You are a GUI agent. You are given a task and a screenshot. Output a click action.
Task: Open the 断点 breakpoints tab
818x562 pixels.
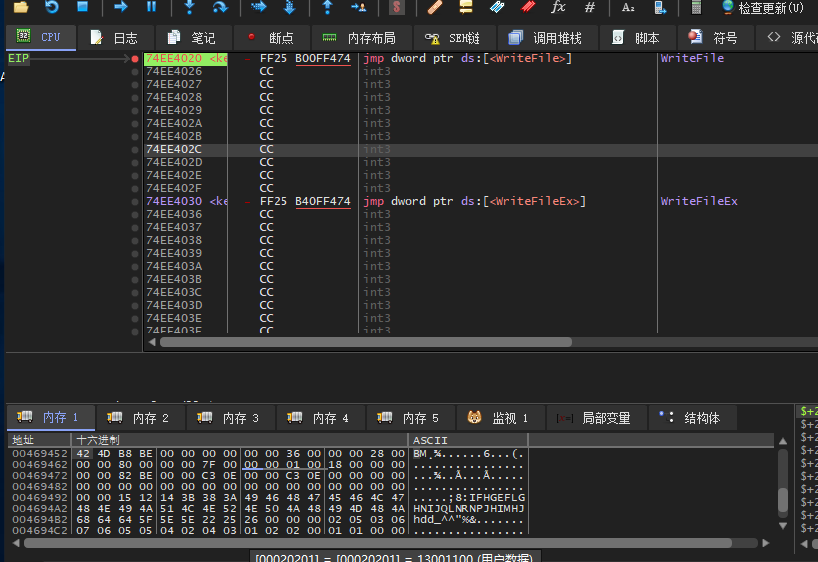(271, 38)
